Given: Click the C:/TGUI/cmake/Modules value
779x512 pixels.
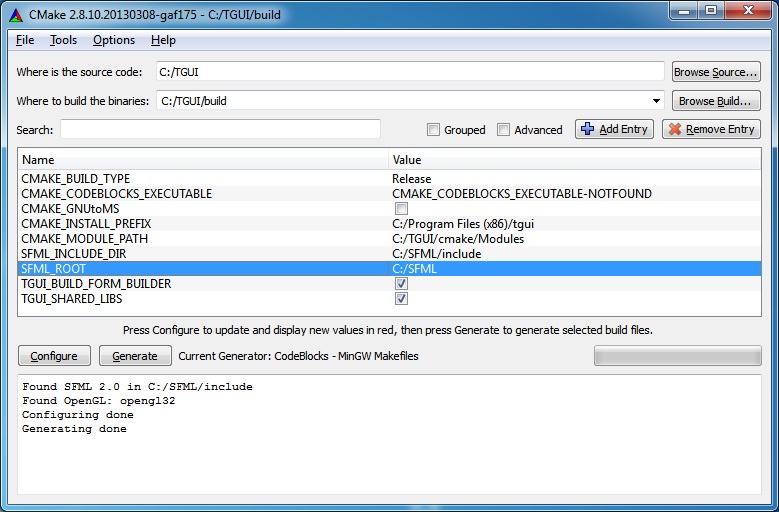Looking at the screenshot, I should click(458, 239).
